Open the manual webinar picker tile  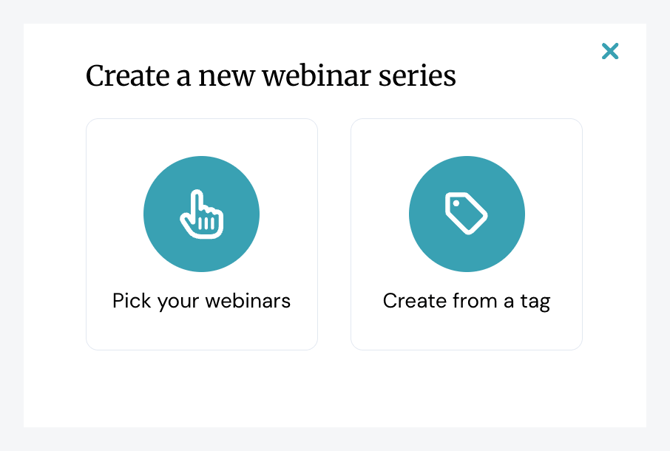[x=201, y=234]
